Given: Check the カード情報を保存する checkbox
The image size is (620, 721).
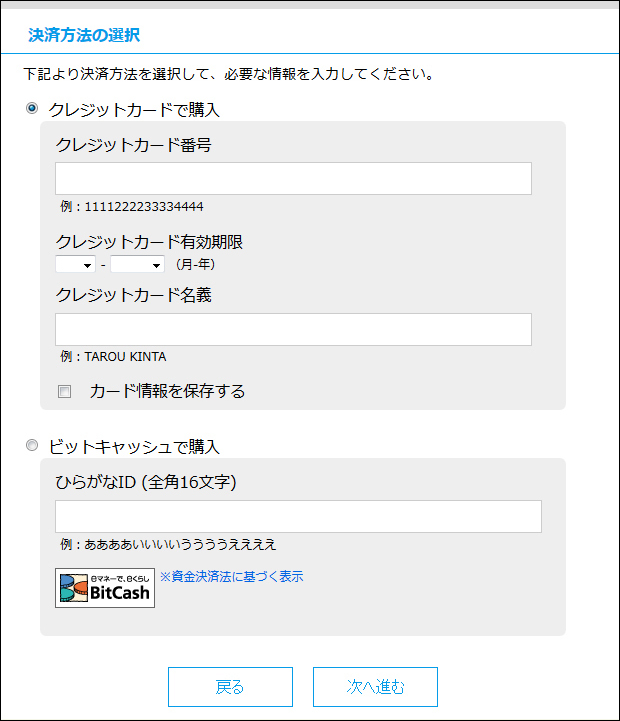Looking at the screenshot, I should [64, 391].
